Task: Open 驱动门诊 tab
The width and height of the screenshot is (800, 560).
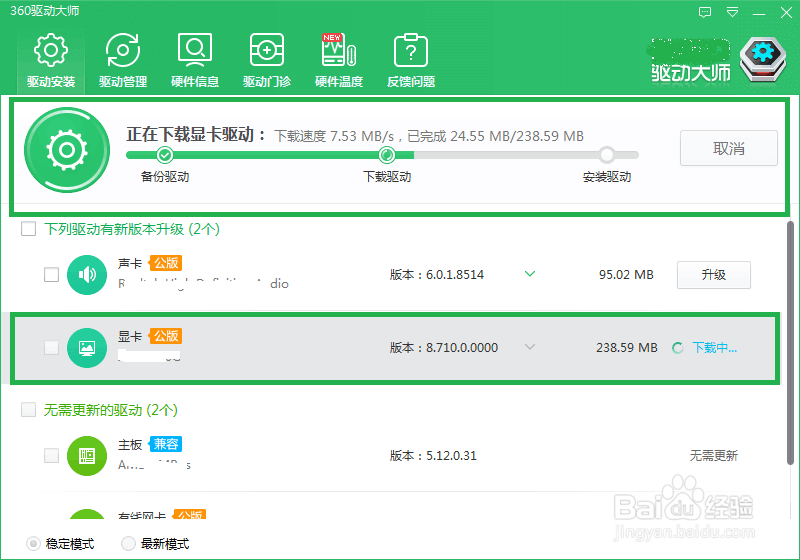Action: tap(267, 61)
